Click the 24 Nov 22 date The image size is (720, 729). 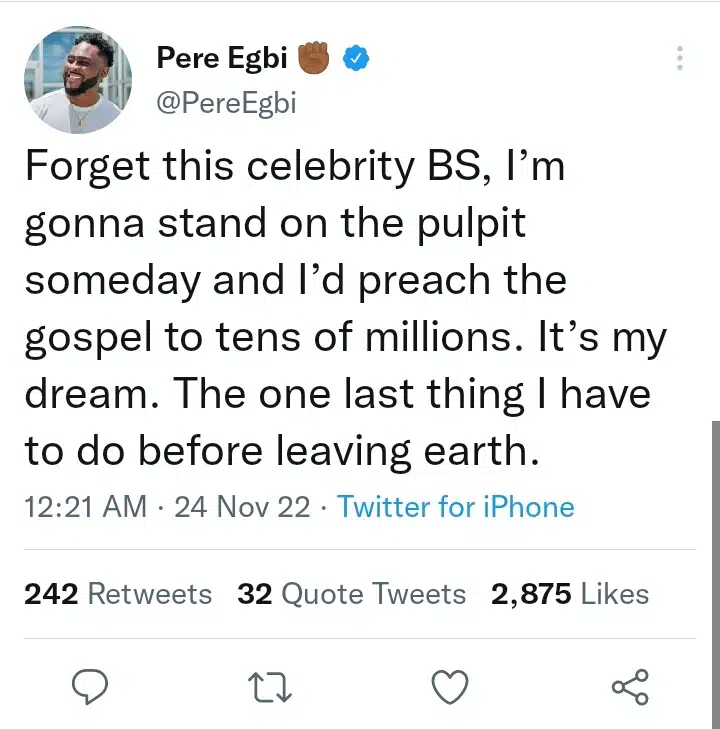[242, 507]
